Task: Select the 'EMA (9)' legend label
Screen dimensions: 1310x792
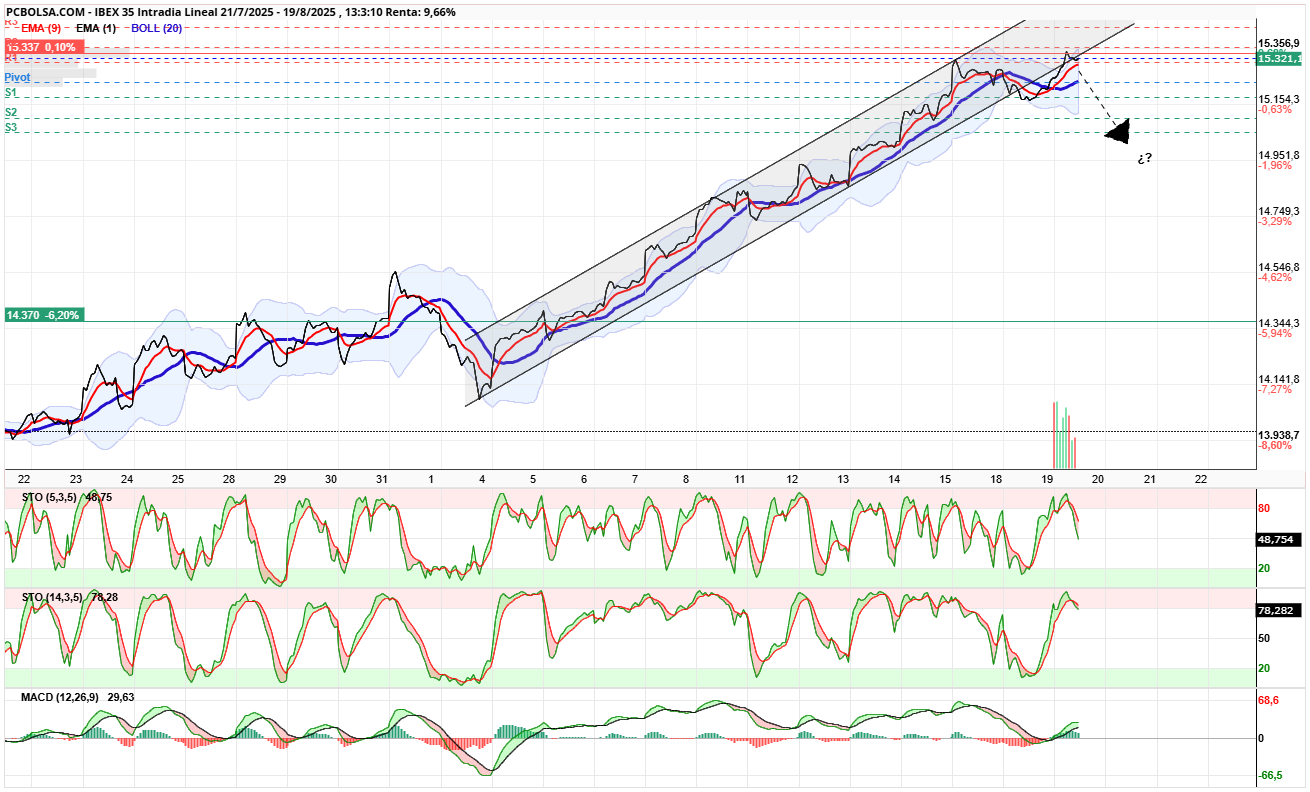Action: click(x=42, y=28)
